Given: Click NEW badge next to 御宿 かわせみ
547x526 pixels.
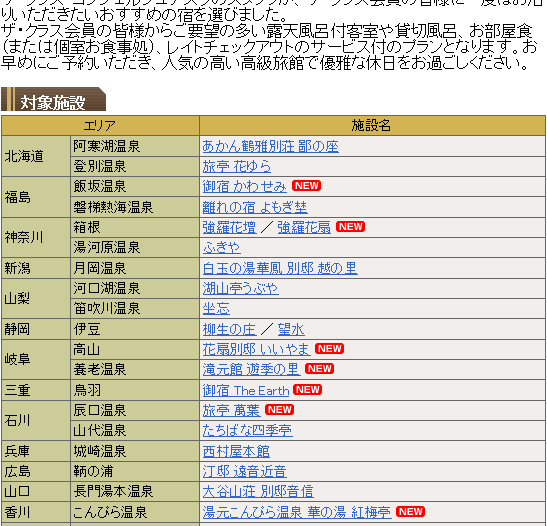Looking at the screenshot, I should pyautogui.click(x=306, y=186).
